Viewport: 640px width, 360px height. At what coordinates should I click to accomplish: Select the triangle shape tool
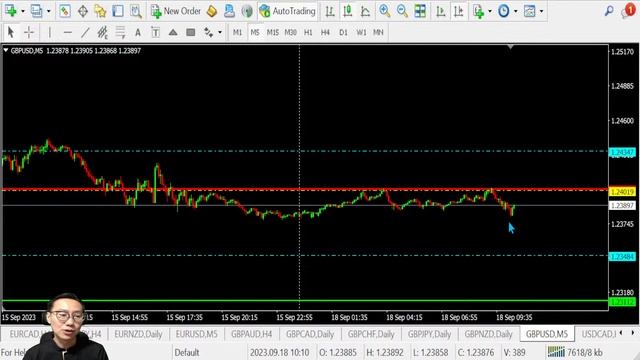click(x=173, y=32)
